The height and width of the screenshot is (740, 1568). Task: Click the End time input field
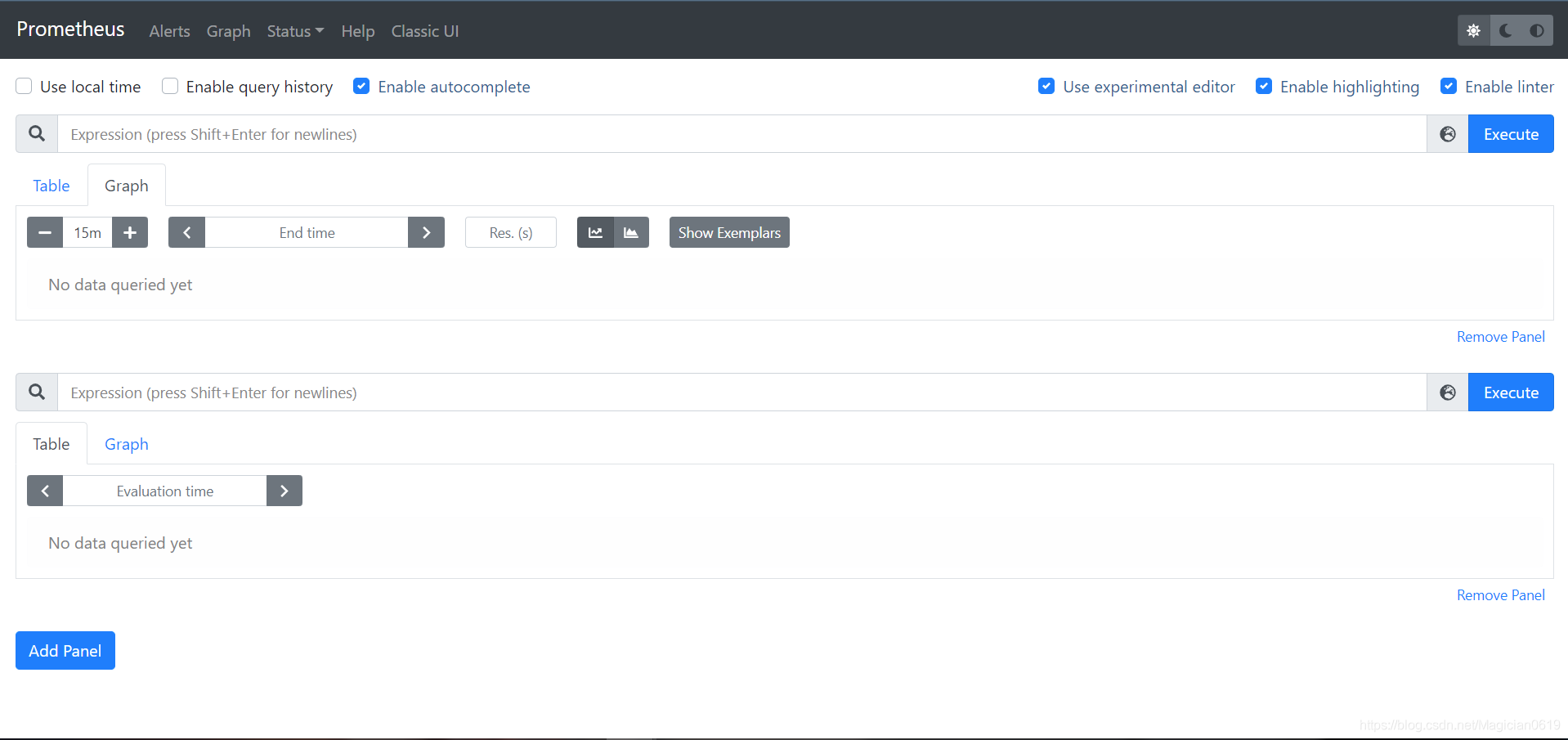click(x=307, y=232)
